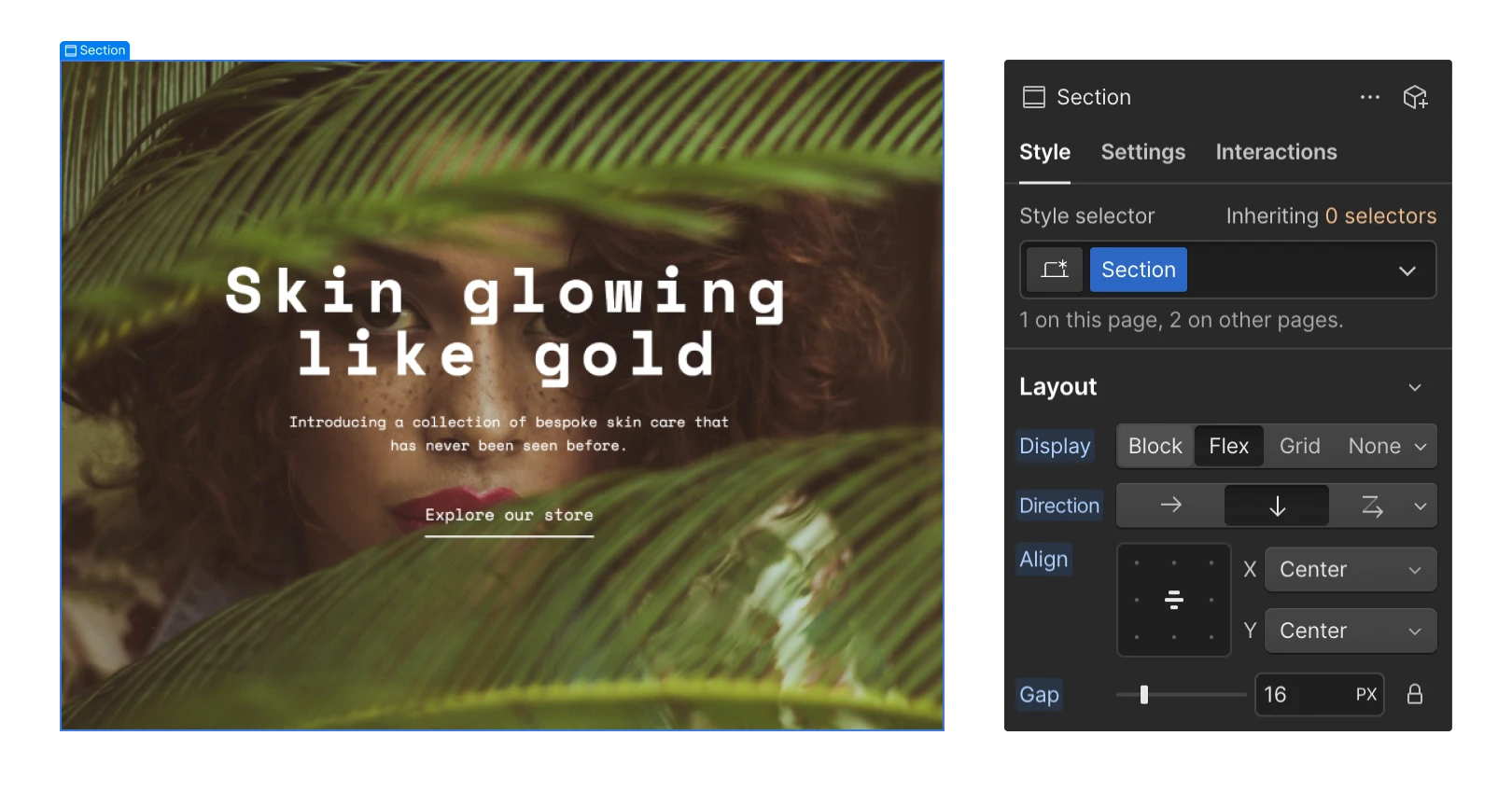Enable wrap direction icon
Image resolution: width=1512 pixels, height=791 pixels.
point(1371,506)
